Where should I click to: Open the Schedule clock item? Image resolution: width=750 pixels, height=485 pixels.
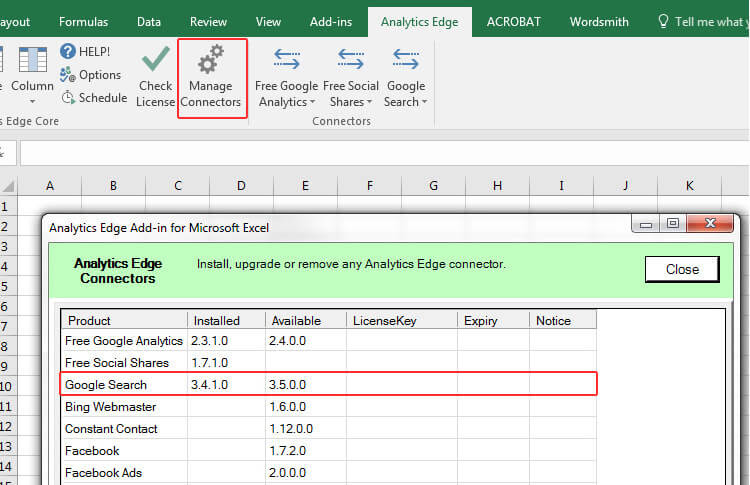coord(94,98)
